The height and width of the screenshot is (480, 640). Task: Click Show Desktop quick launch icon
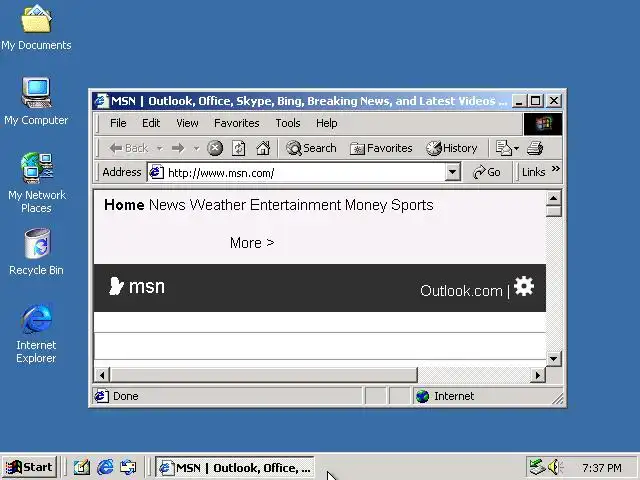click(82, 467)
